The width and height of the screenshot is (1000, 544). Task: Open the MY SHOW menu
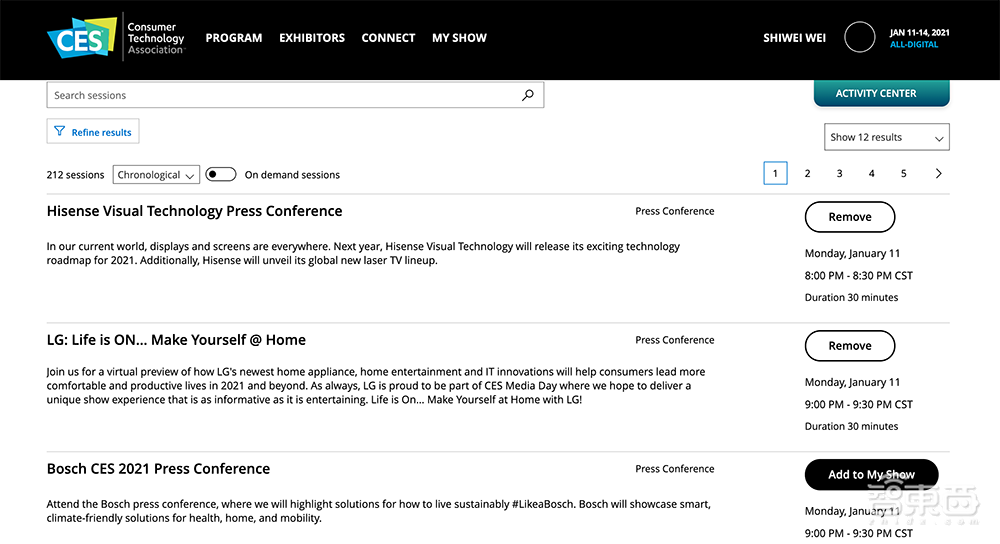coord(459,38)
